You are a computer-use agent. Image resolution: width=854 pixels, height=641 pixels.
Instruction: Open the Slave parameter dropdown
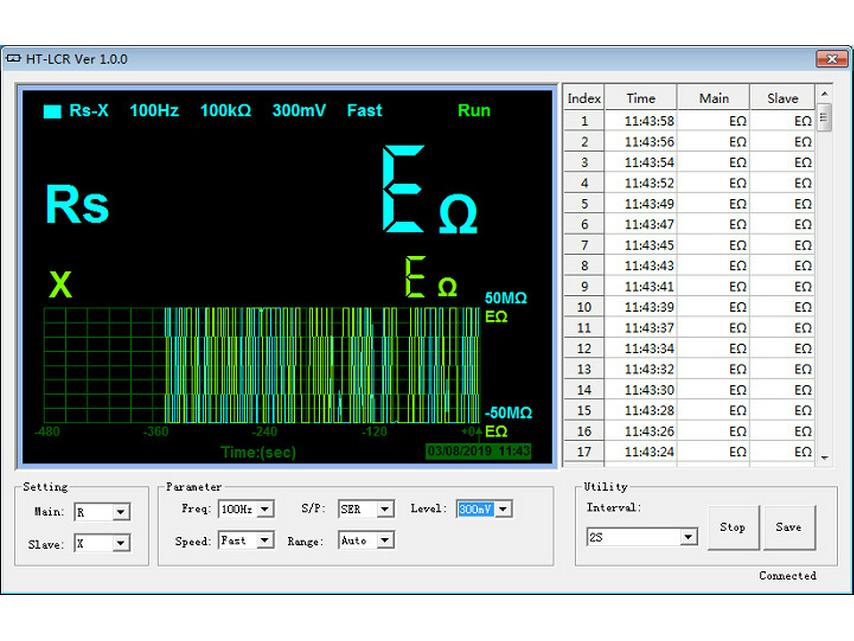[120, 543]
